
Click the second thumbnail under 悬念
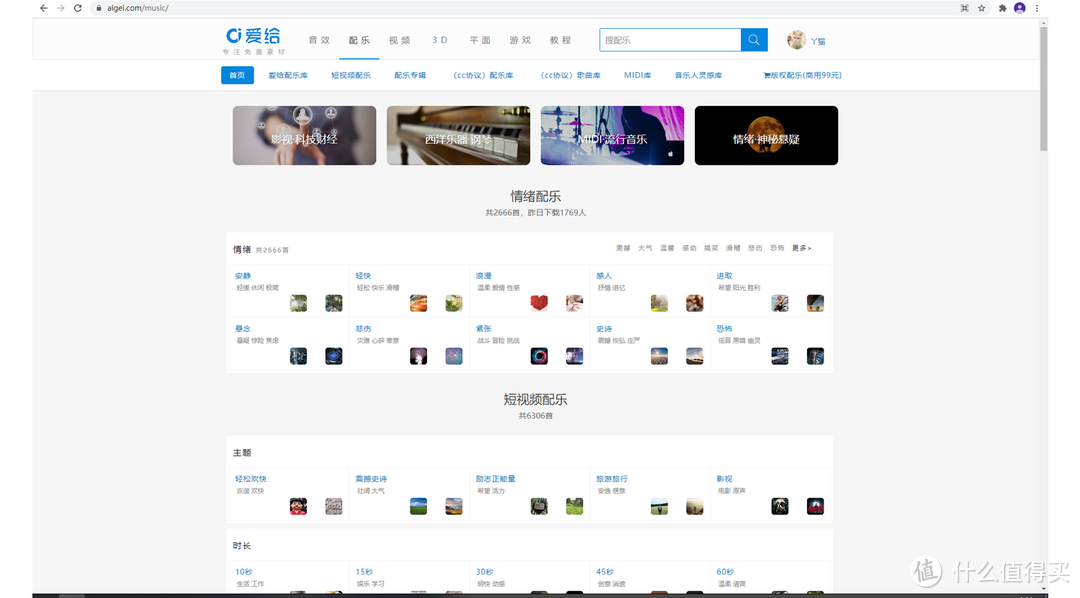[x=334, y=356]
